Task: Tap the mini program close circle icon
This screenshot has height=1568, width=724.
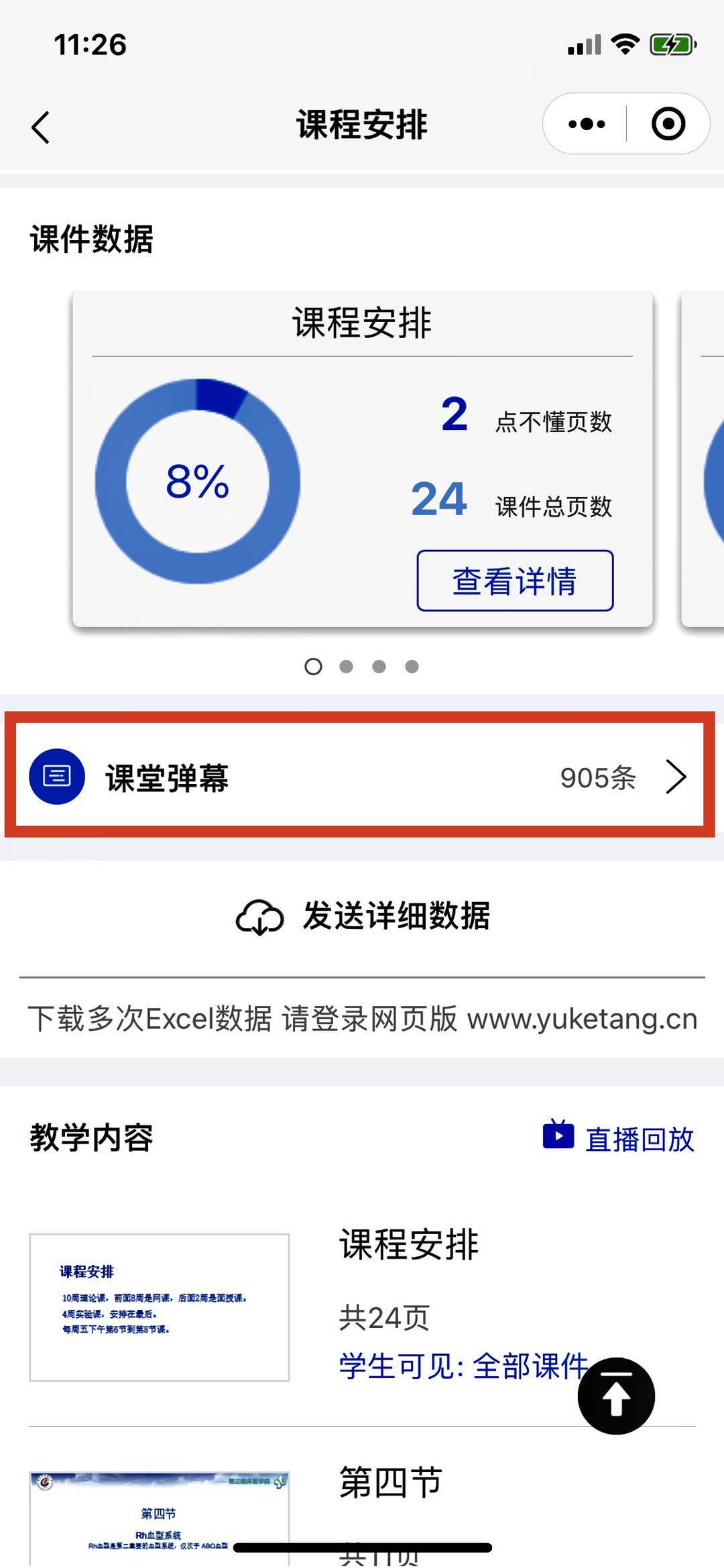Action: (x=668, y=124)
